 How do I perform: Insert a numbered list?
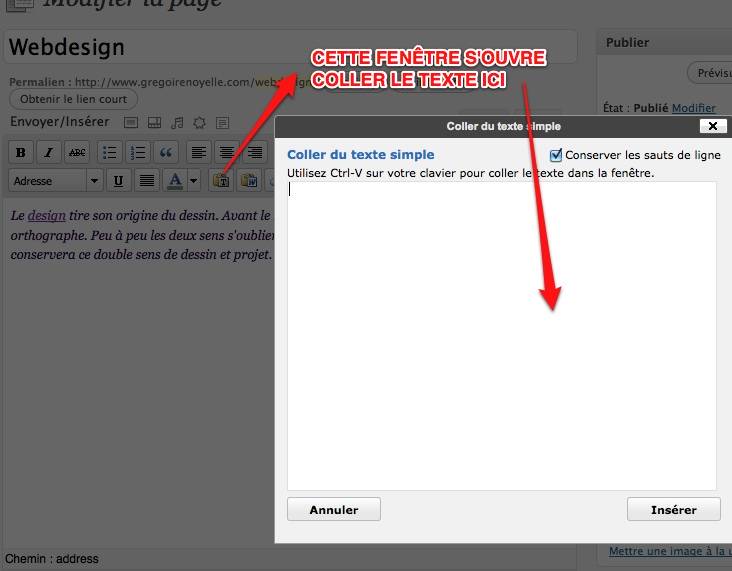pos(138,153)
